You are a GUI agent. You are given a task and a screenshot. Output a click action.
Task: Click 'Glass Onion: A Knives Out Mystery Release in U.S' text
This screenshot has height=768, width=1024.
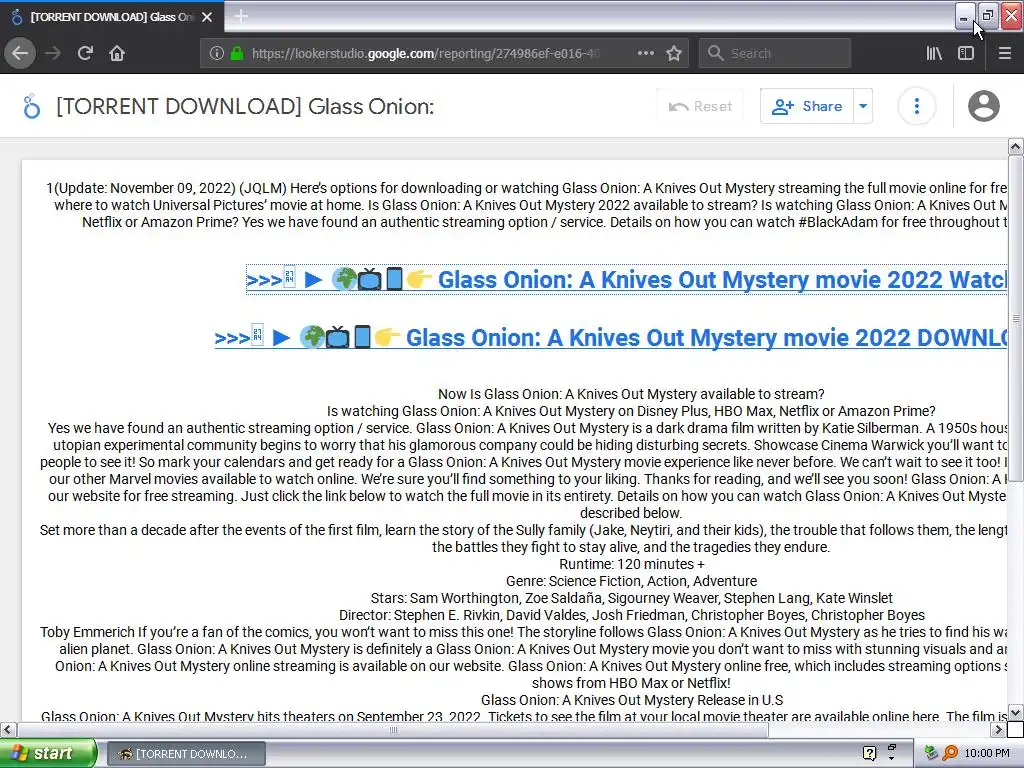tap(632, 700)
